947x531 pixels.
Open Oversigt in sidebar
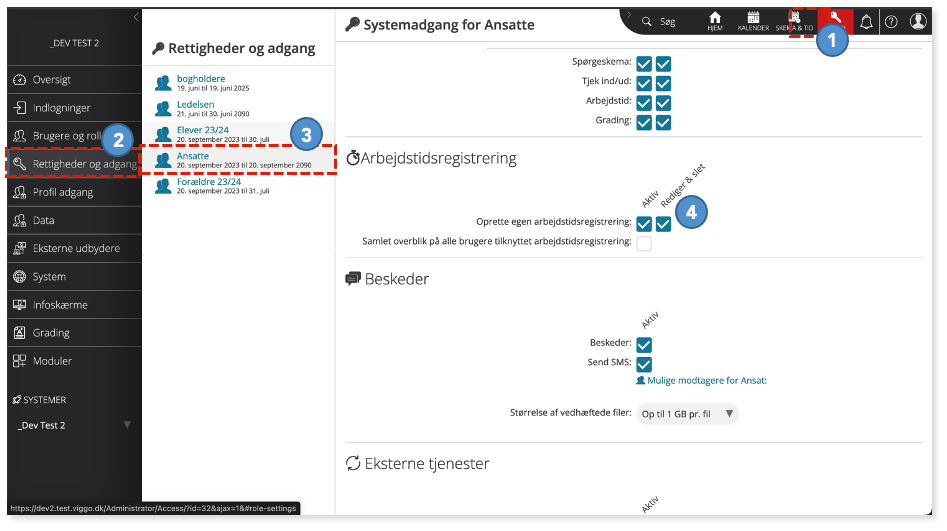(74, 80)
